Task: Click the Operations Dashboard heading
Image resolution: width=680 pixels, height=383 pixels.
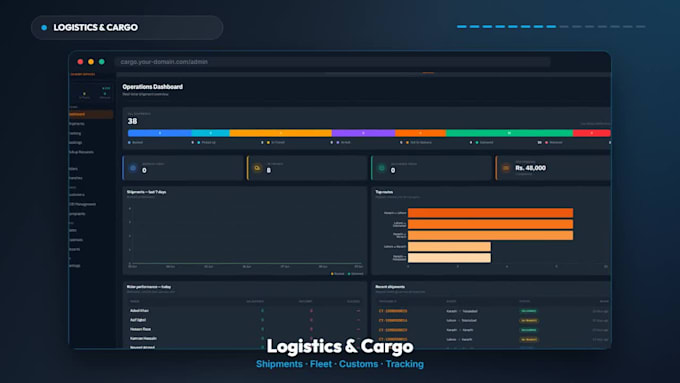Action: click(x=153, y=87)
